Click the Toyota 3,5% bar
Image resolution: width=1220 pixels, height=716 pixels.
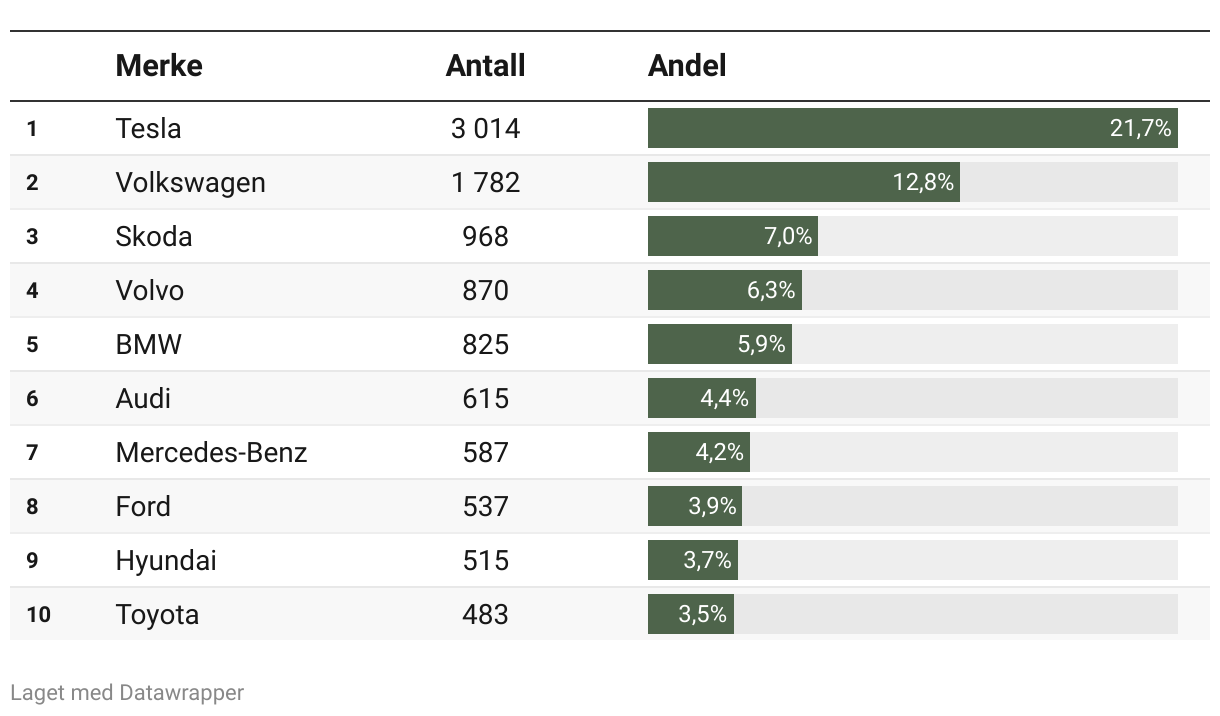(x=691, y=614)
